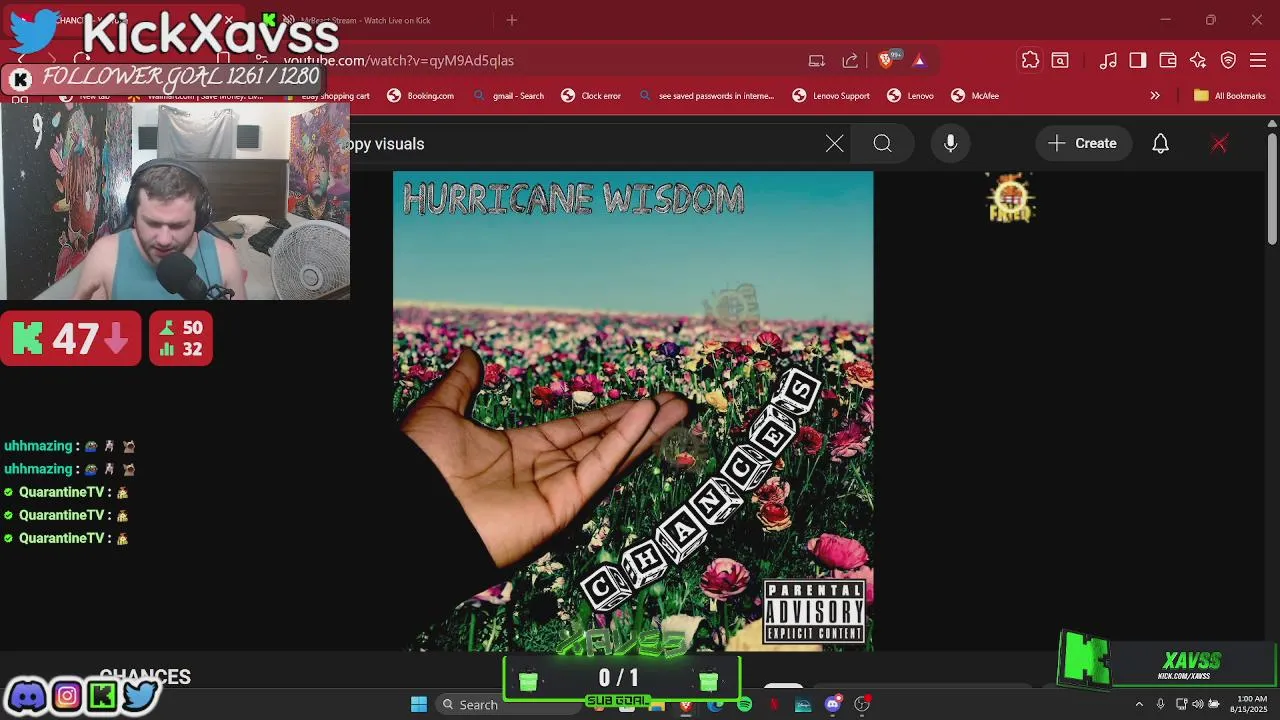This screenshot has width=1280, height=720.
Task: Open the Brave Shields lion icon
Action: tap(886, 61)
